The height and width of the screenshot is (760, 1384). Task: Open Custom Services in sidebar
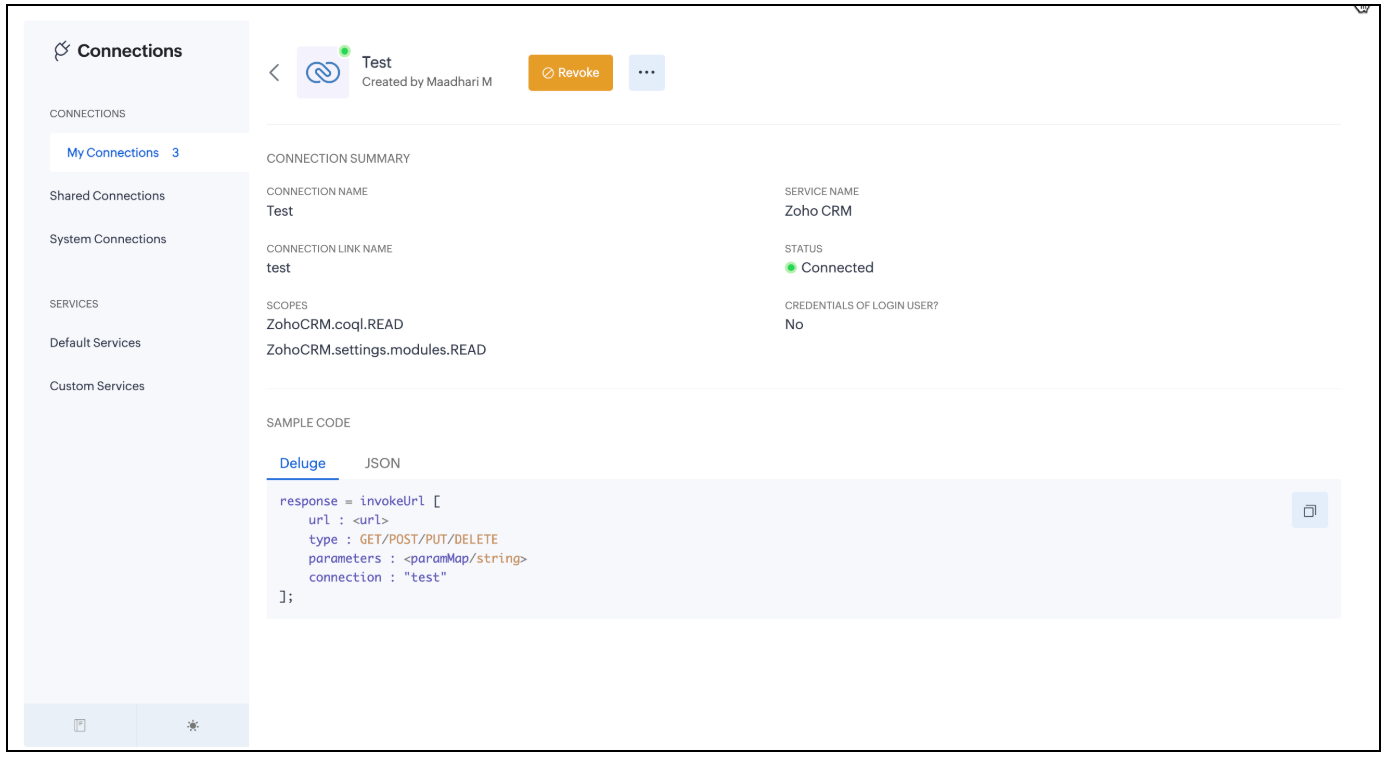(x=97, y=386)
